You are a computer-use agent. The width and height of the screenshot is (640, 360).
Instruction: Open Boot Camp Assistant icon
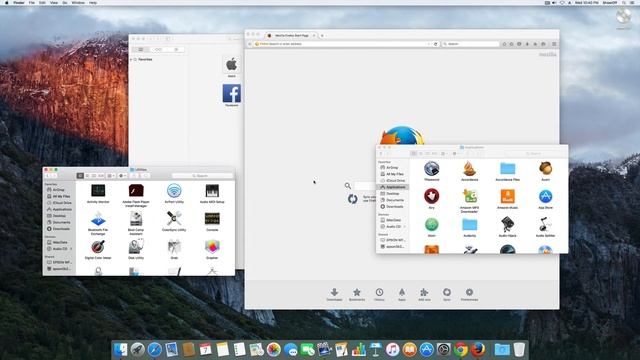tap(136, 219)
